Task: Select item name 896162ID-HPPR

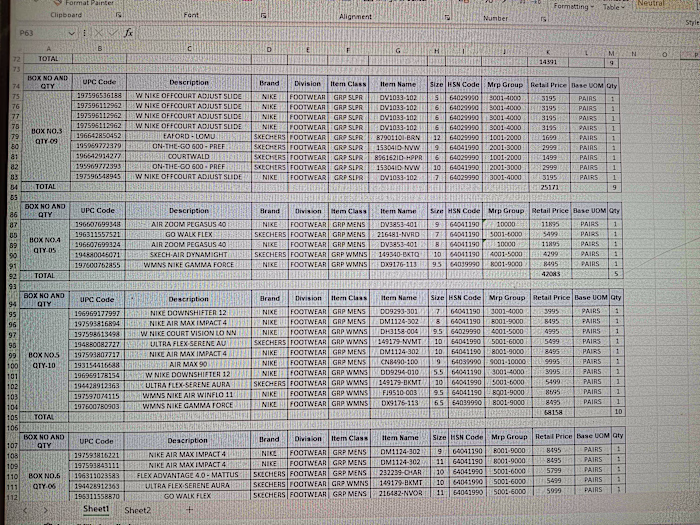Action: pyautogui.click(x=398, y=158)
